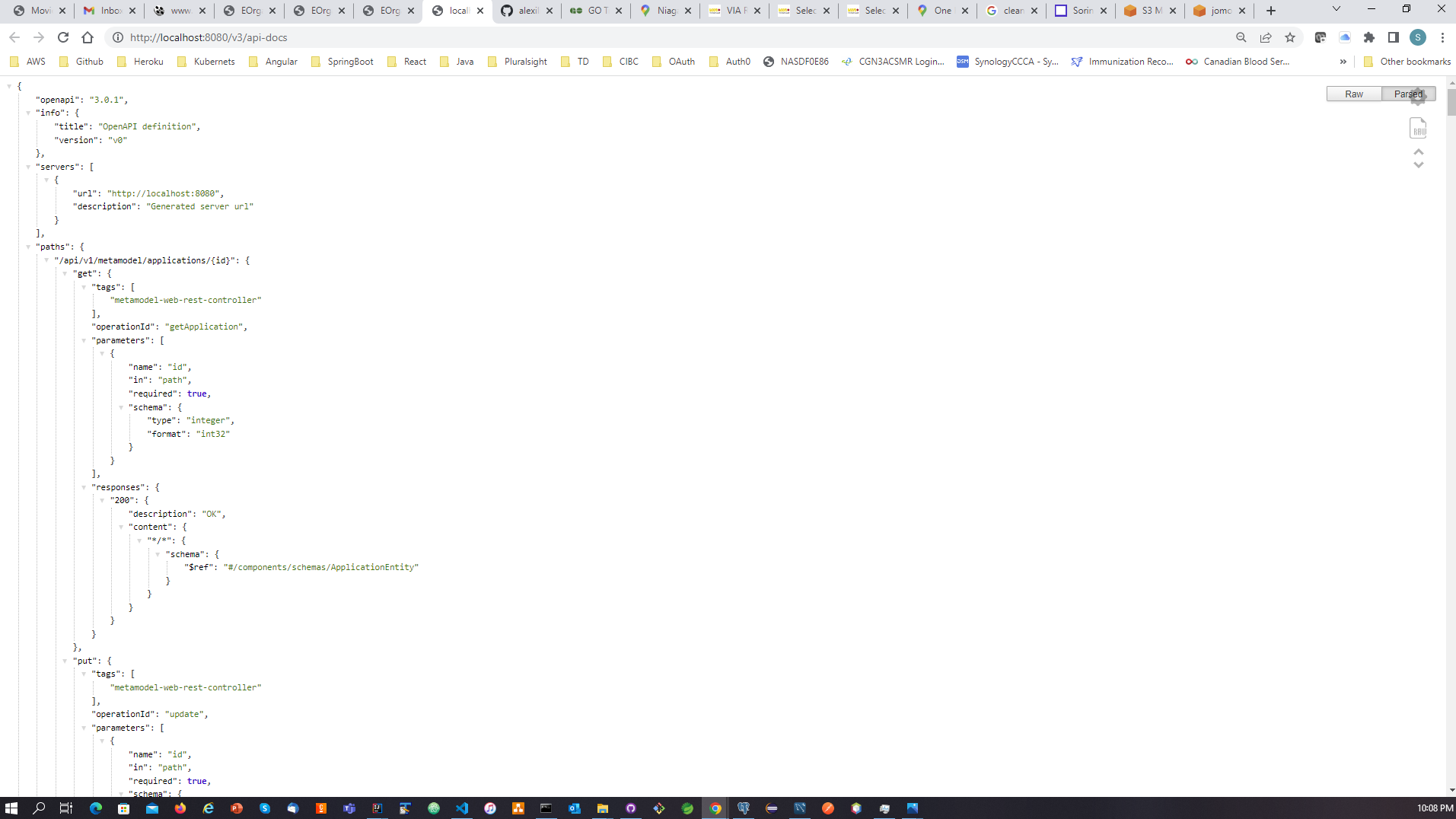Open the Visual Studio Code taskbar icon
Screen dimensions: 1456x819
[462, 808]
